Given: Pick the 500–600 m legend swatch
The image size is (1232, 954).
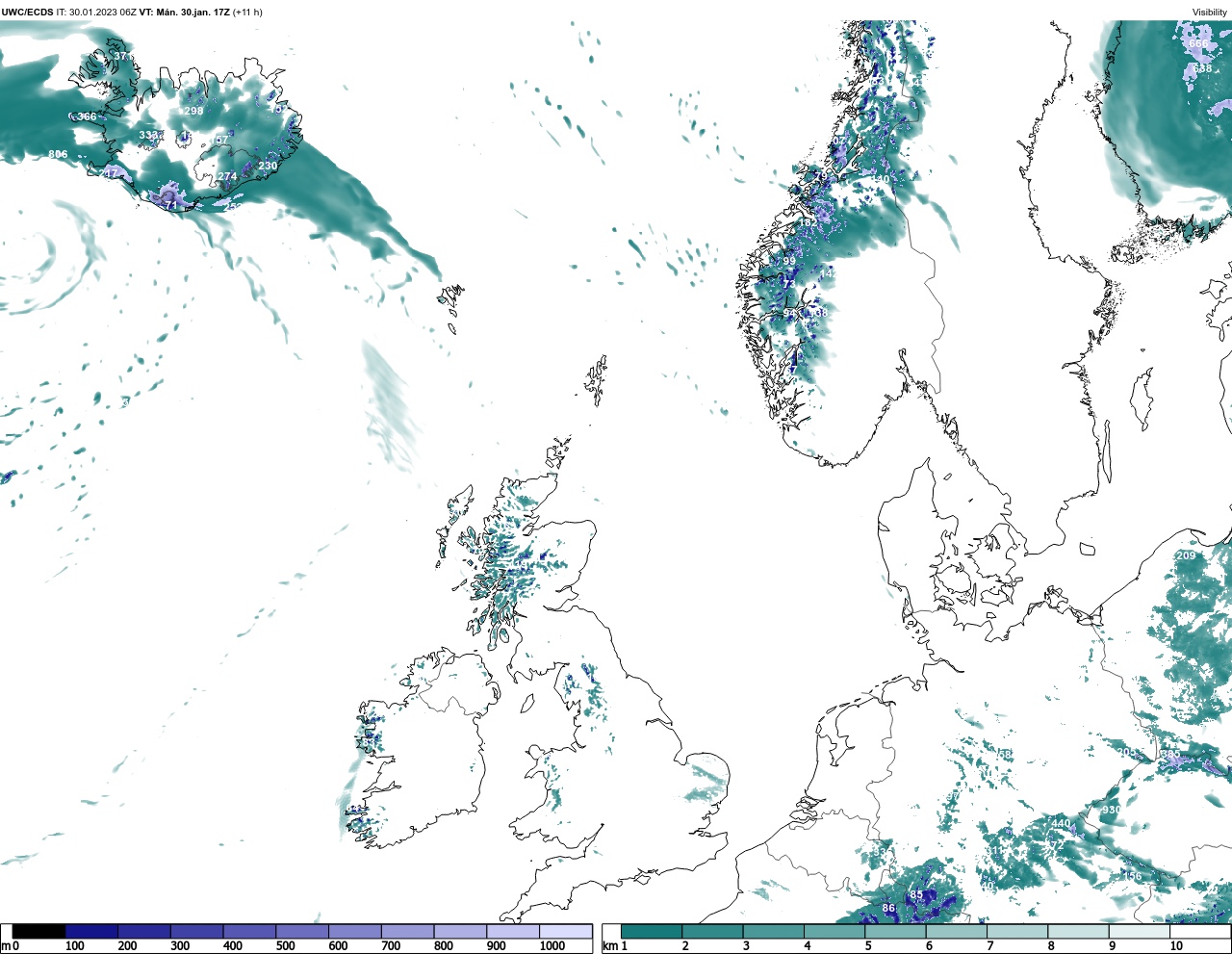Looking at the screenshot, I should 302,932.
